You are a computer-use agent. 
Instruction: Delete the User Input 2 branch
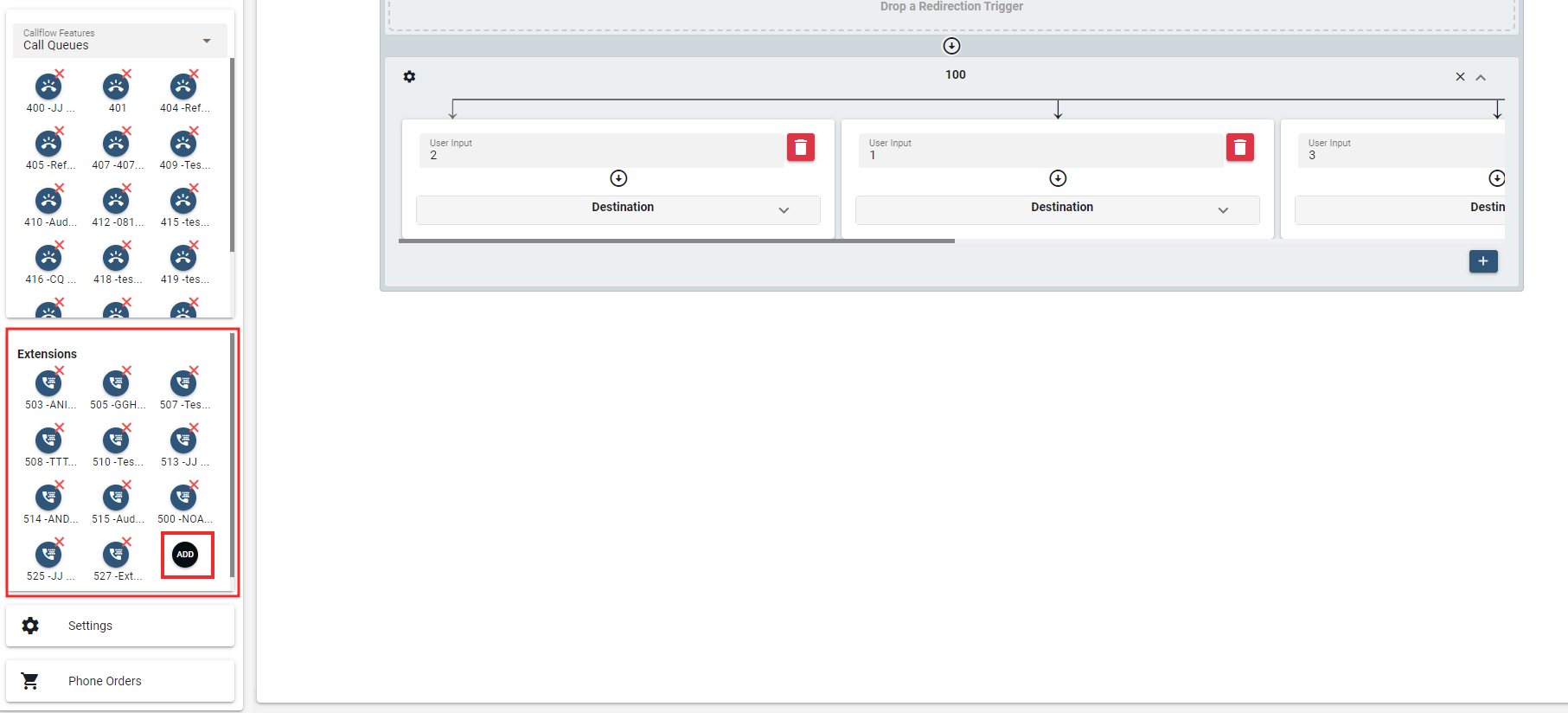(x=800, y=148)
